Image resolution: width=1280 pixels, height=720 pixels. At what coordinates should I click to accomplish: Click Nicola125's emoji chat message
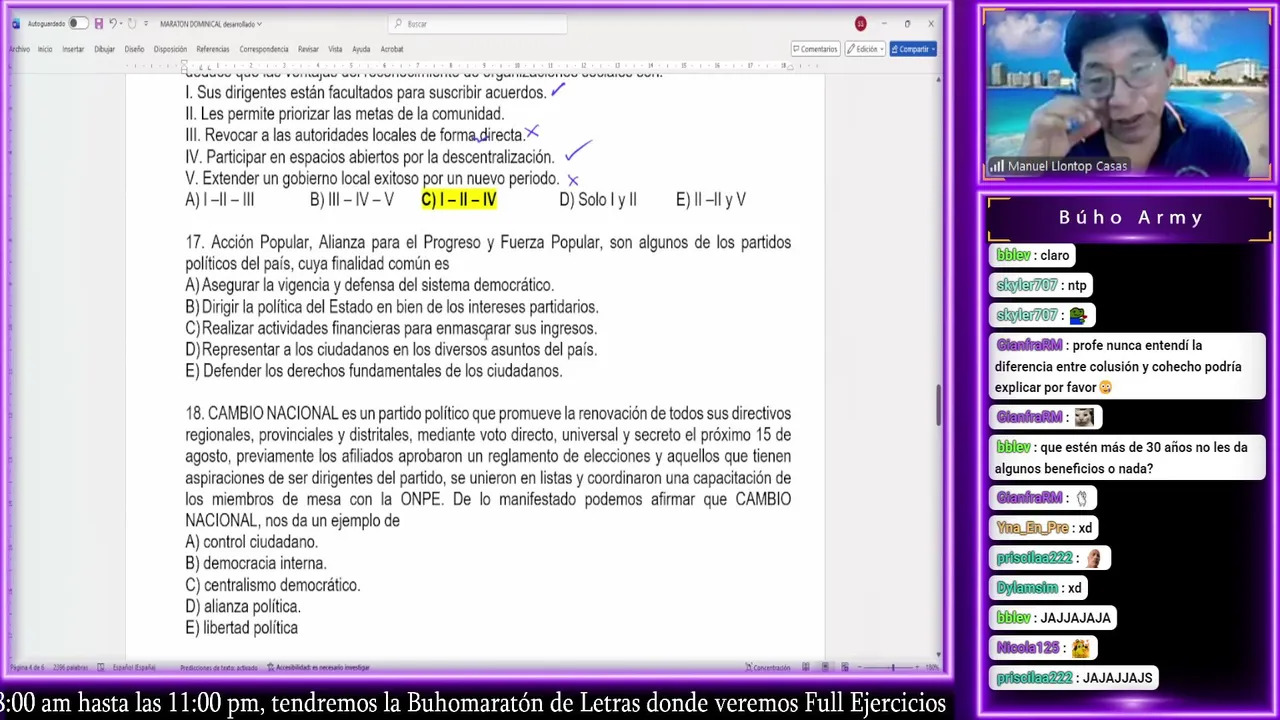(1044, 648)
